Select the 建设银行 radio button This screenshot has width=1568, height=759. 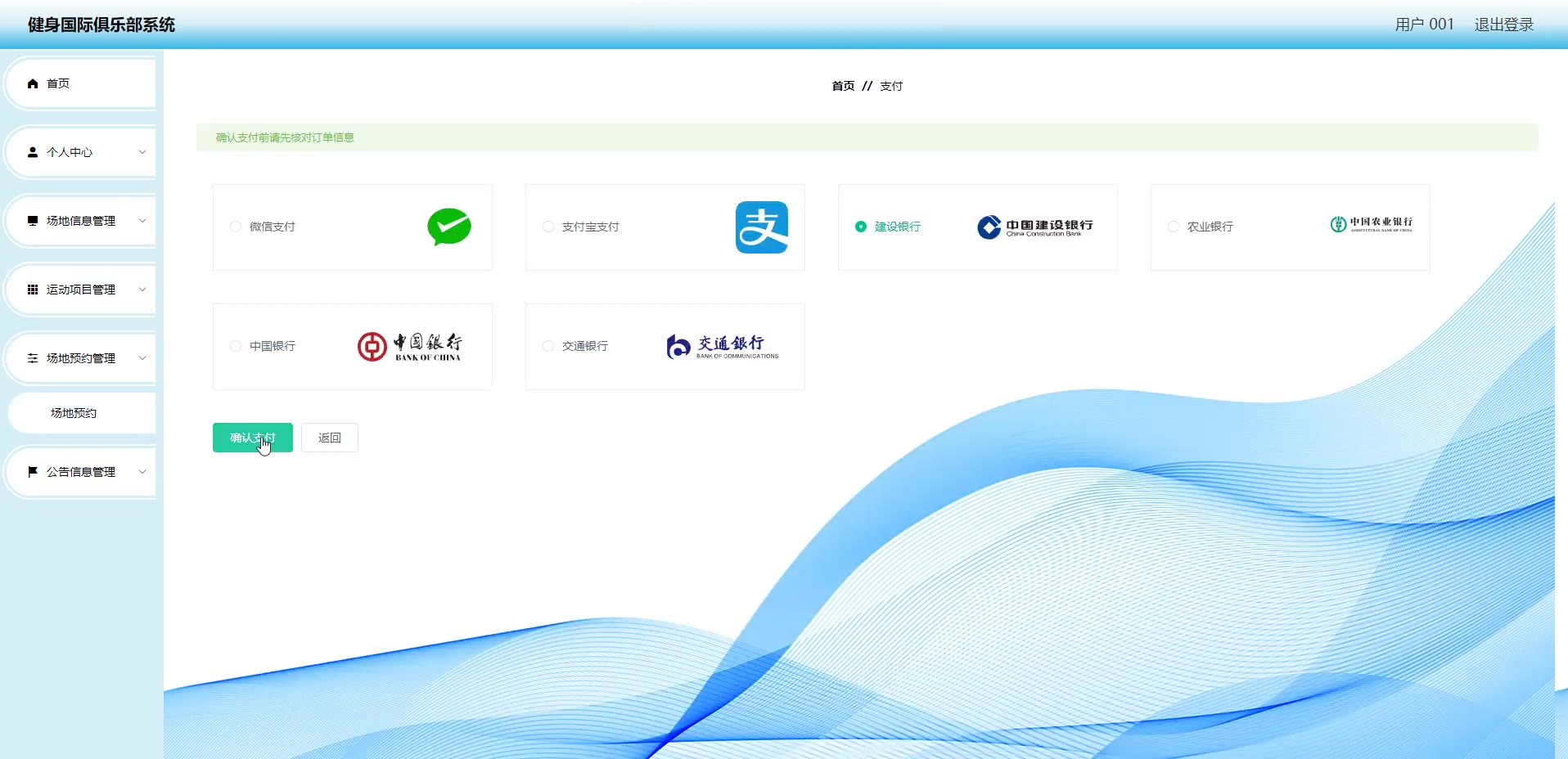[x=861, y=227]
